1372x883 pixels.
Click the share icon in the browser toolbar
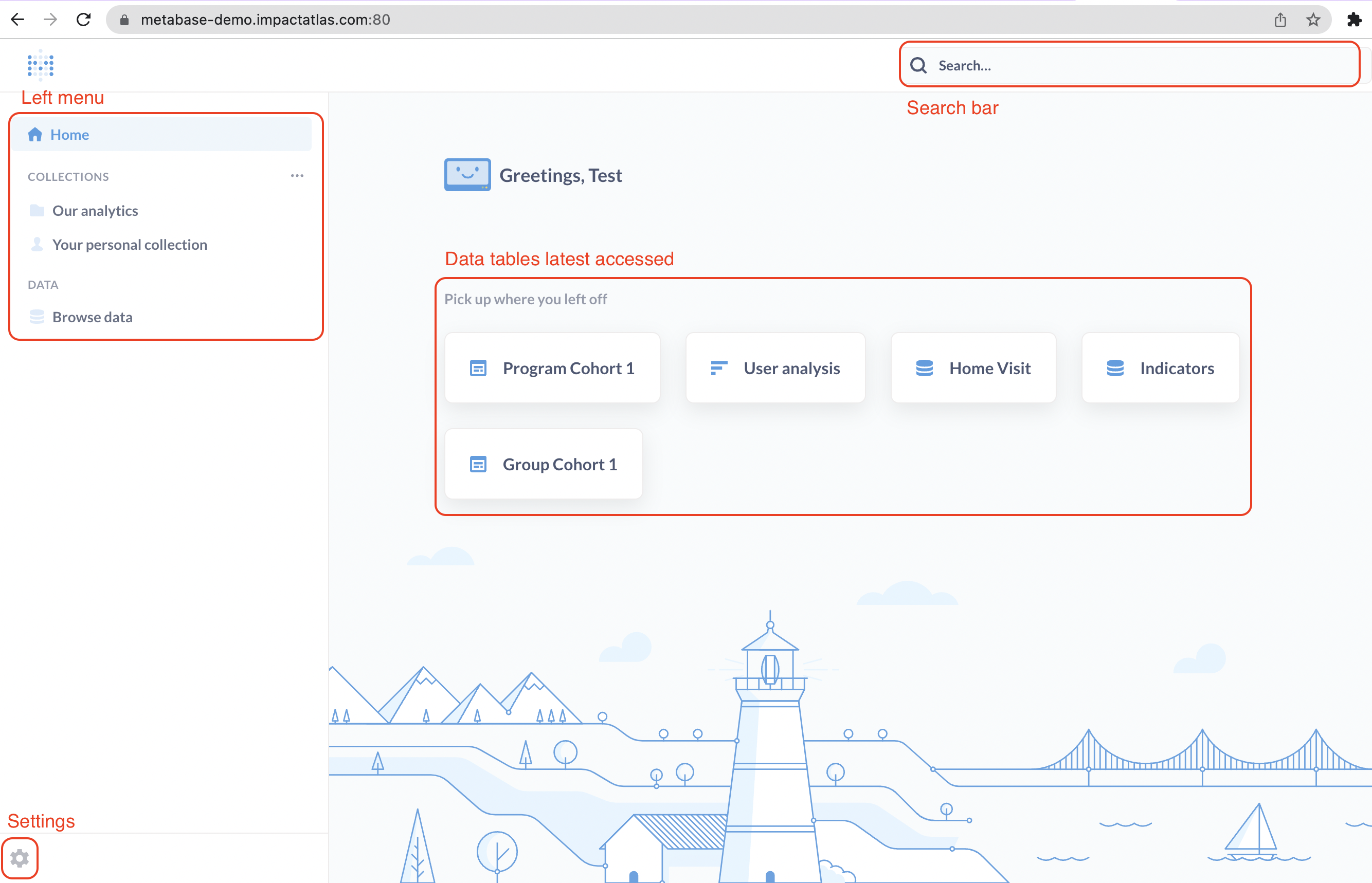1280,19
